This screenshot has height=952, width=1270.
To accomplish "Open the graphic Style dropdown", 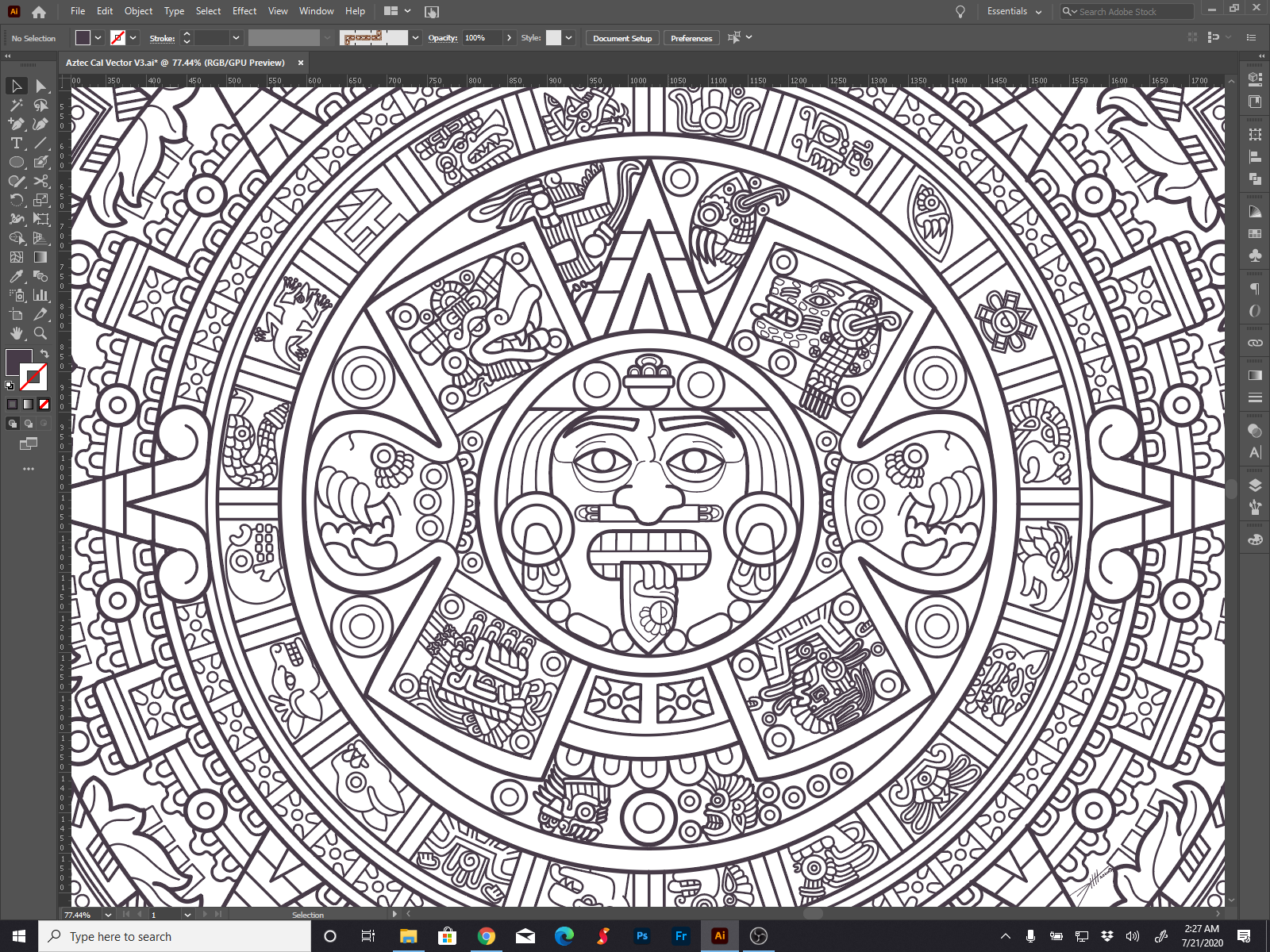I will [568, 37].
